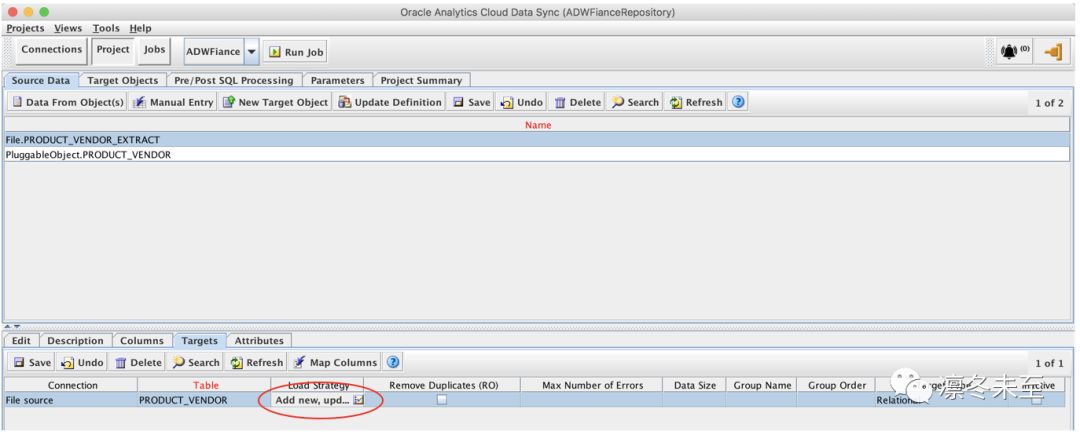Image resolution: width=1080 pixels, height=435 pixels.
Task: Open the Tools menu
Action: pos(106,28)
